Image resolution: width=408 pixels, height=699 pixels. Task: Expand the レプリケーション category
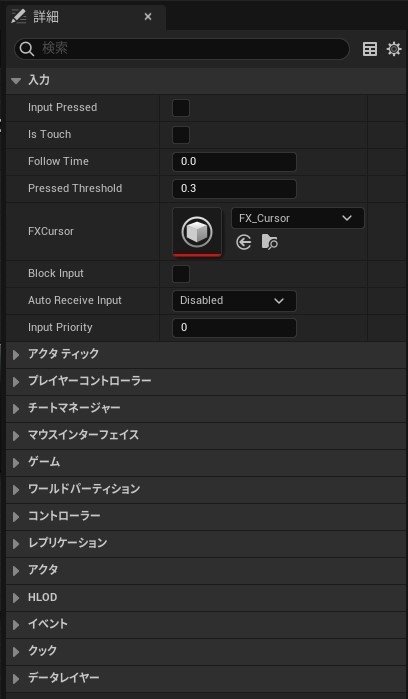click(x=16, y=544)
